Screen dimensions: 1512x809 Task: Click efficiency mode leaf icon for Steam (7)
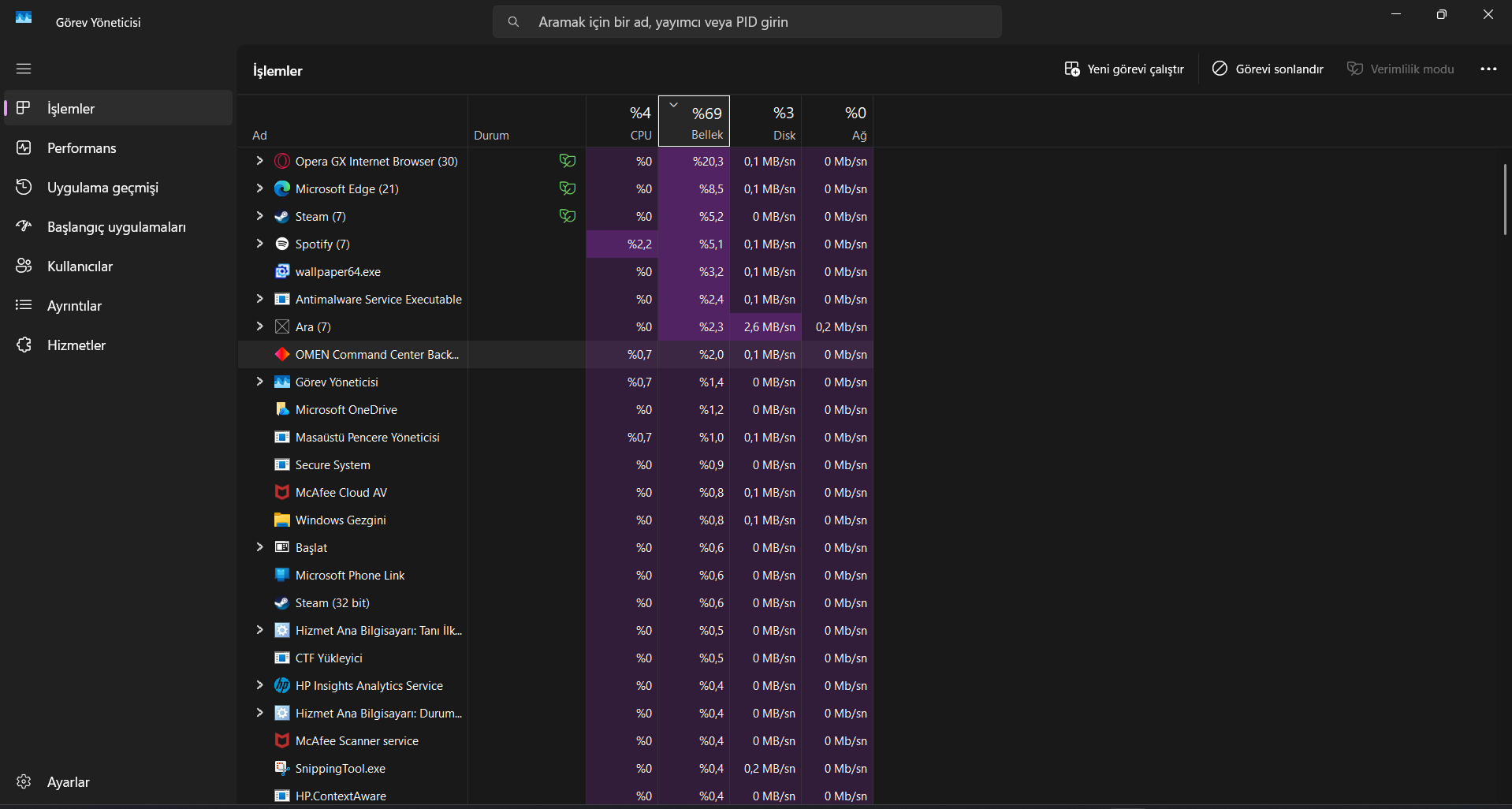[x=567, y=216]
